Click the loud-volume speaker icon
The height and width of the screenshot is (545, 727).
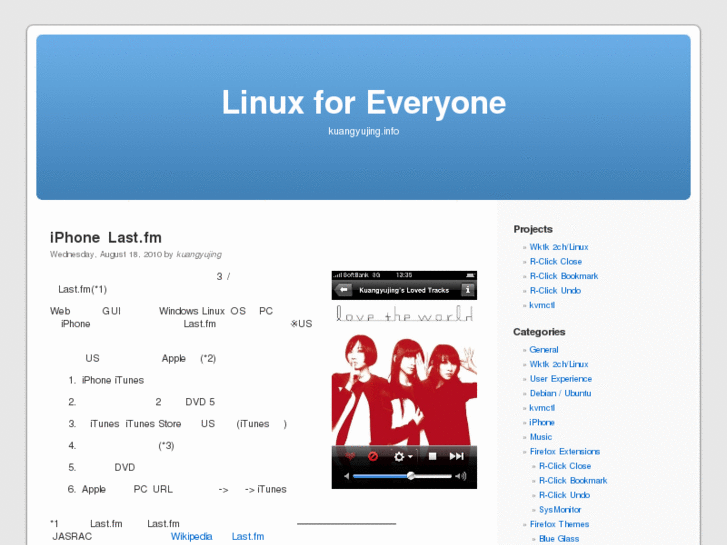click(460, 476)
